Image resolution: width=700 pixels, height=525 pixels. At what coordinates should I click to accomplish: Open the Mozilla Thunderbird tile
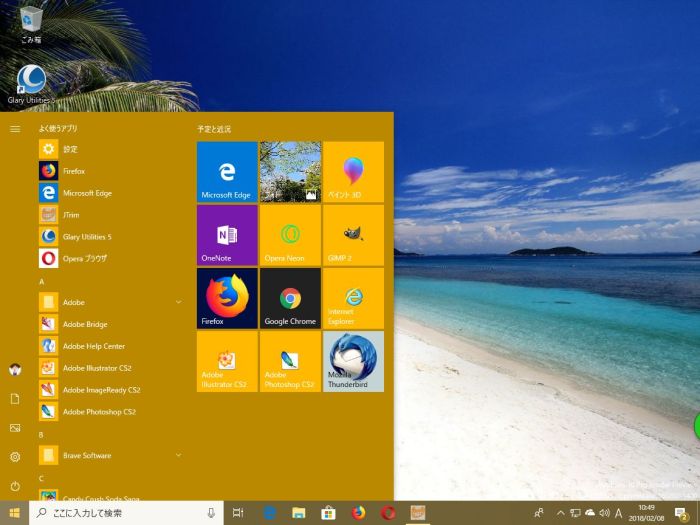[x=353, y=361]
